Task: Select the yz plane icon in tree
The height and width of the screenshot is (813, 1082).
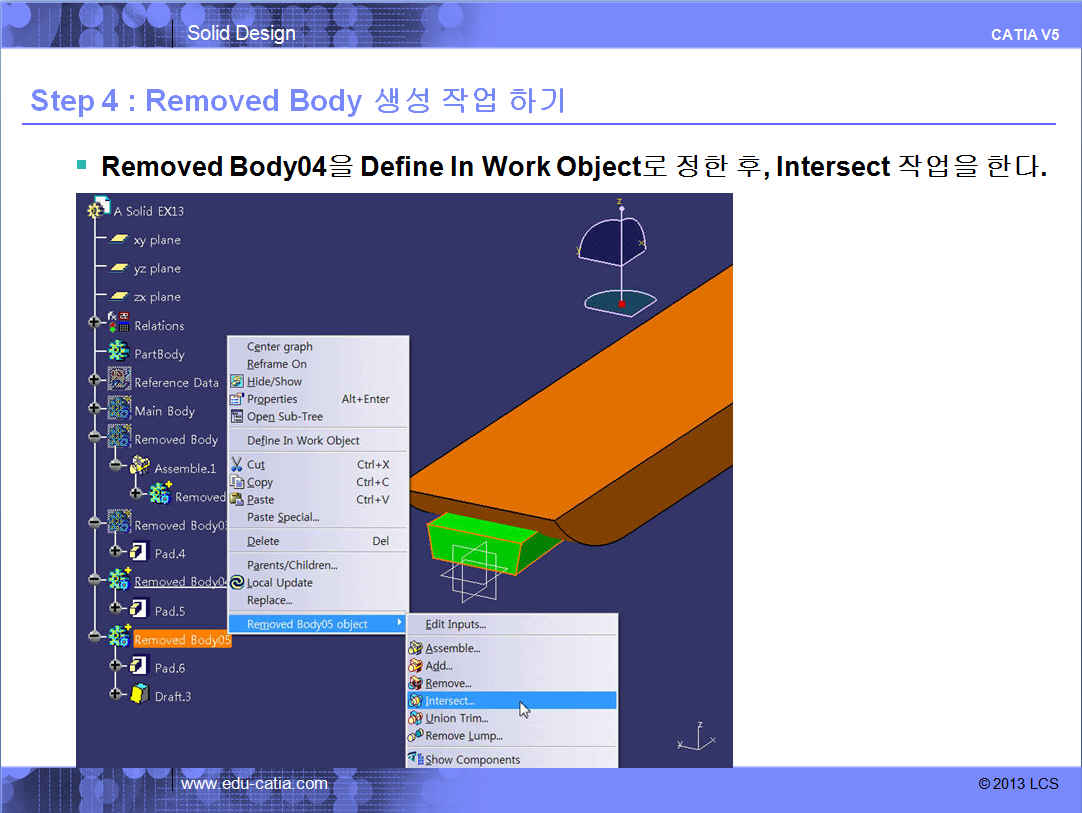Action: [119, 267]
